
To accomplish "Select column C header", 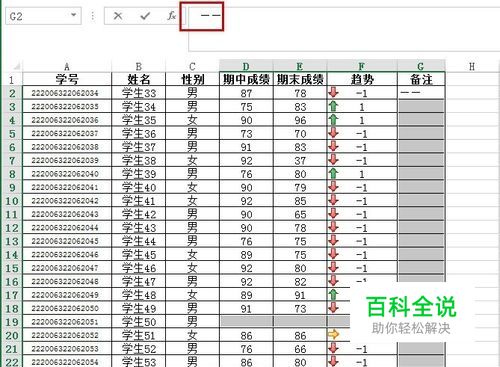I will pyautogui.click(x=192, y=66).
